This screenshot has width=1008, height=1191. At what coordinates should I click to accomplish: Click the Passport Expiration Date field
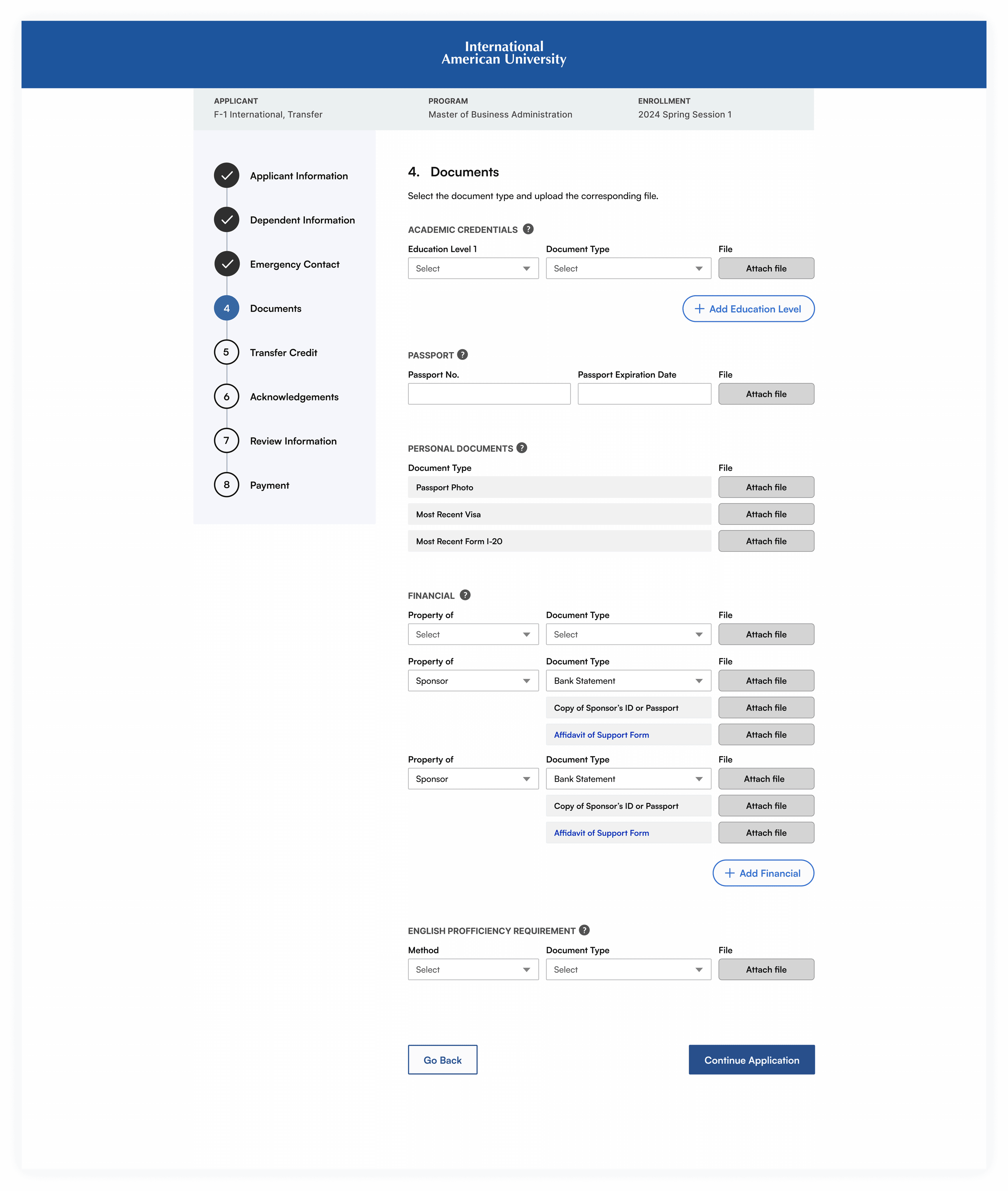[x=644, y=394]
